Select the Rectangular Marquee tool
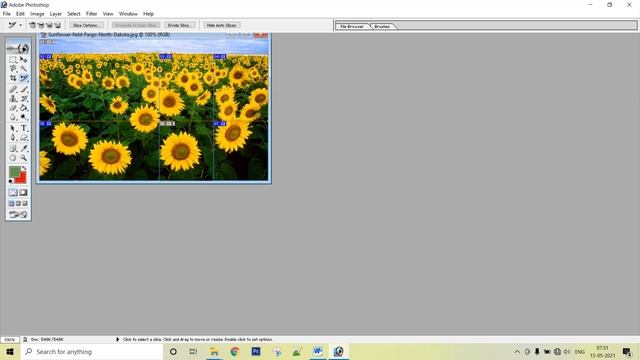The image size is (640, 360). pyautogui.click(x=13, y=60)
